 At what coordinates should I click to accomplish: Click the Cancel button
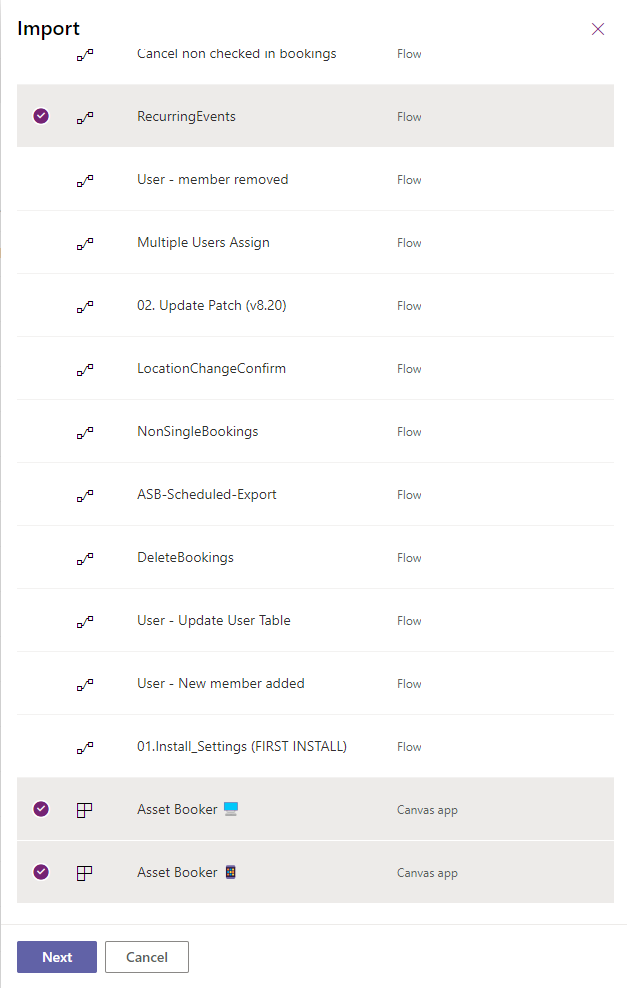(x=146, y=957)
